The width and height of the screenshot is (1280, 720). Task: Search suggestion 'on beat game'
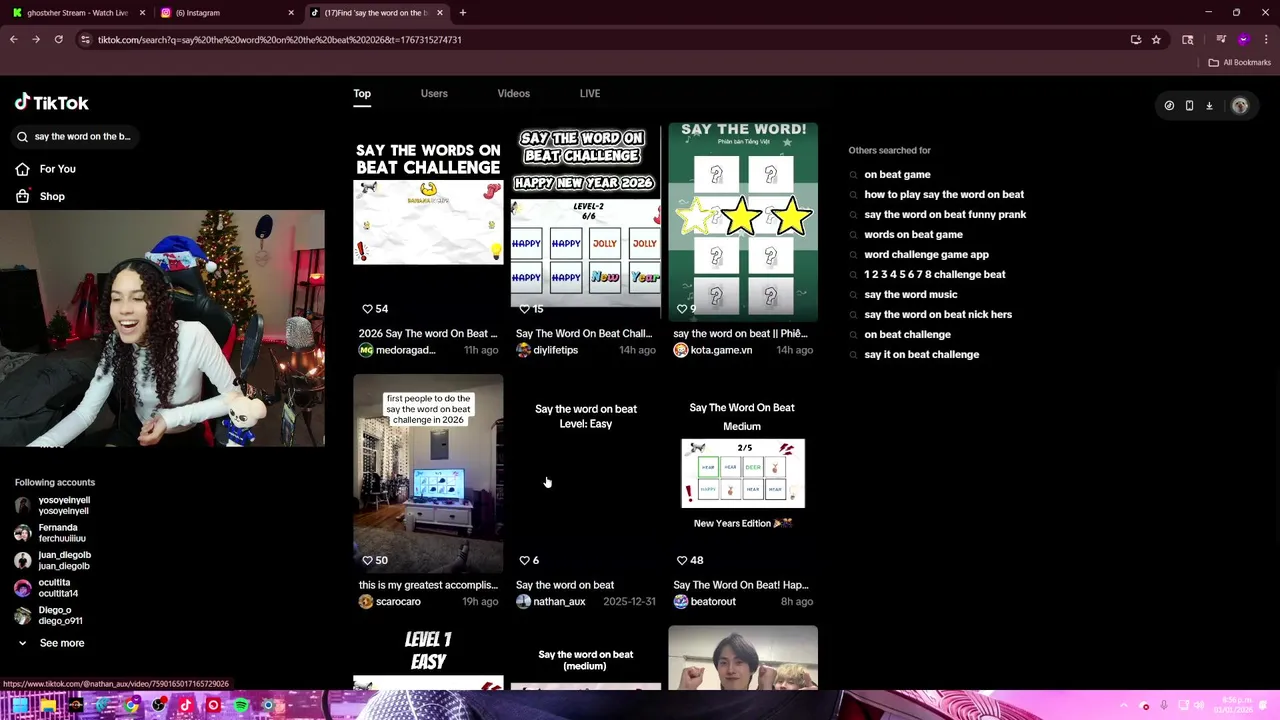click(897, 174)
